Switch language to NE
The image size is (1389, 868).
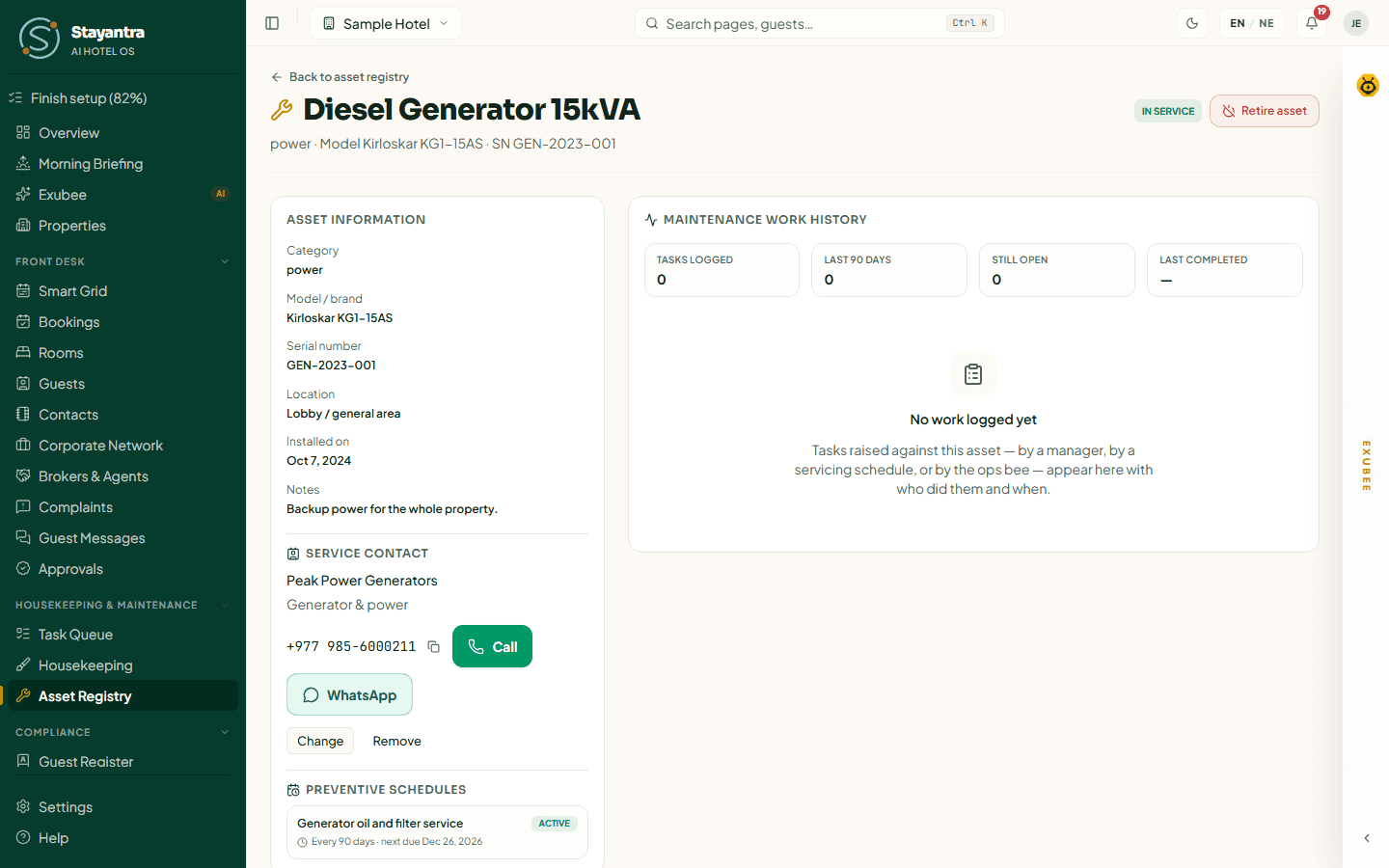click(x=1266, y=23)
